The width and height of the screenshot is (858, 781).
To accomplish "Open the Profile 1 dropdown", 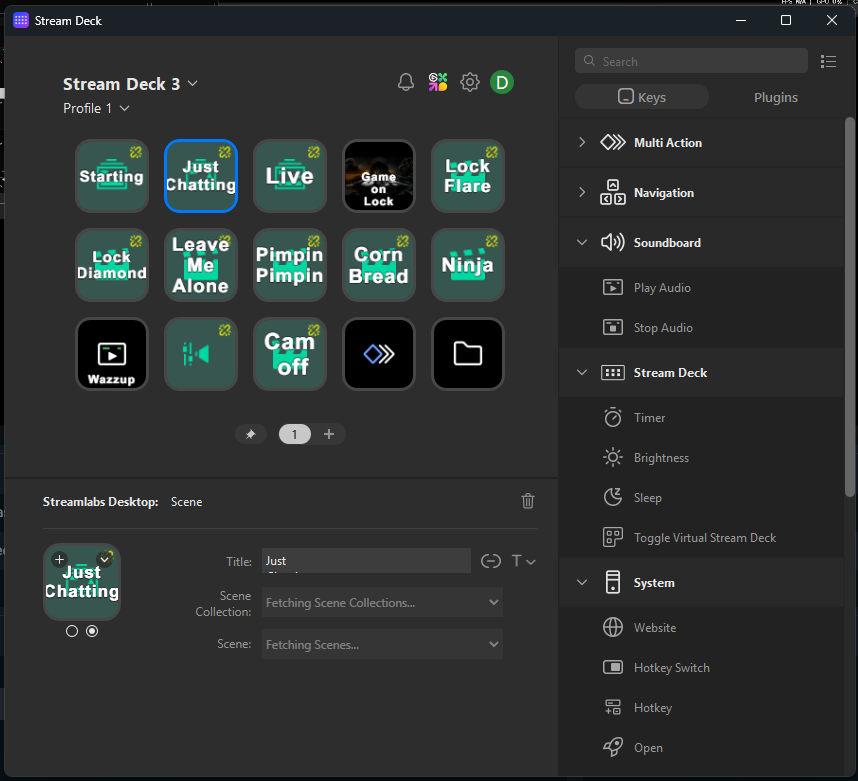I will tap(96, 108).
